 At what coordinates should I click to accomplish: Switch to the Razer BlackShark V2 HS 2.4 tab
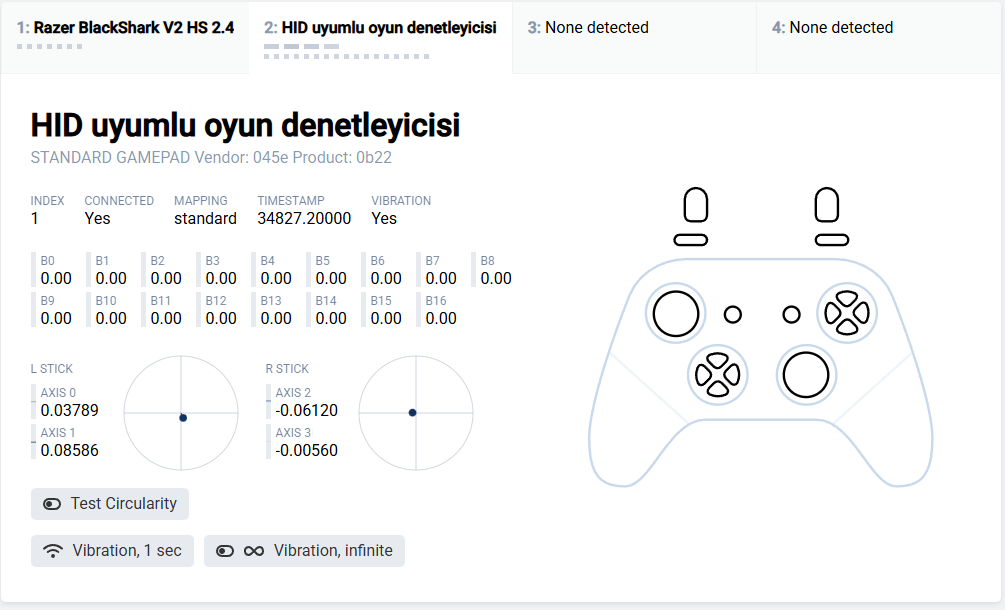[125, 37]
